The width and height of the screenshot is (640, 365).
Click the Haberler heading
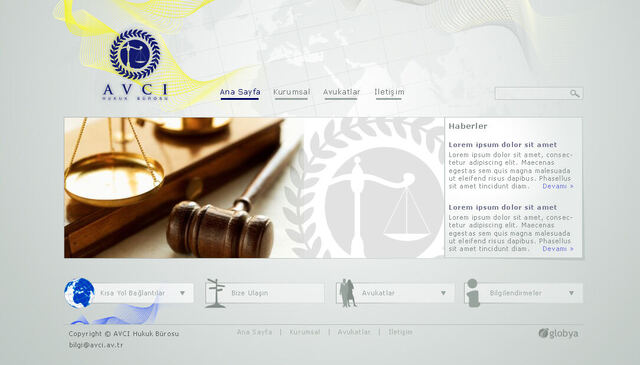click(x=468, y=126)
